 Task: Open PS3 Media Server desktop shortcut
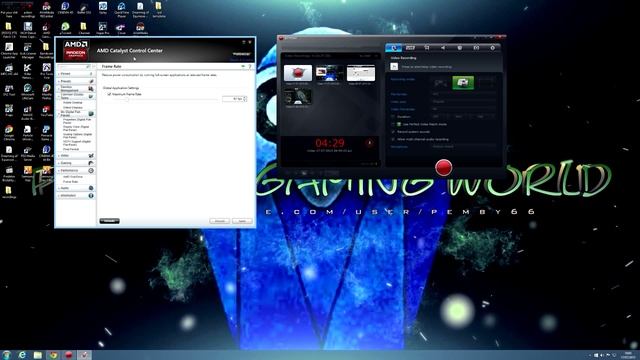(x=27, y=153)
